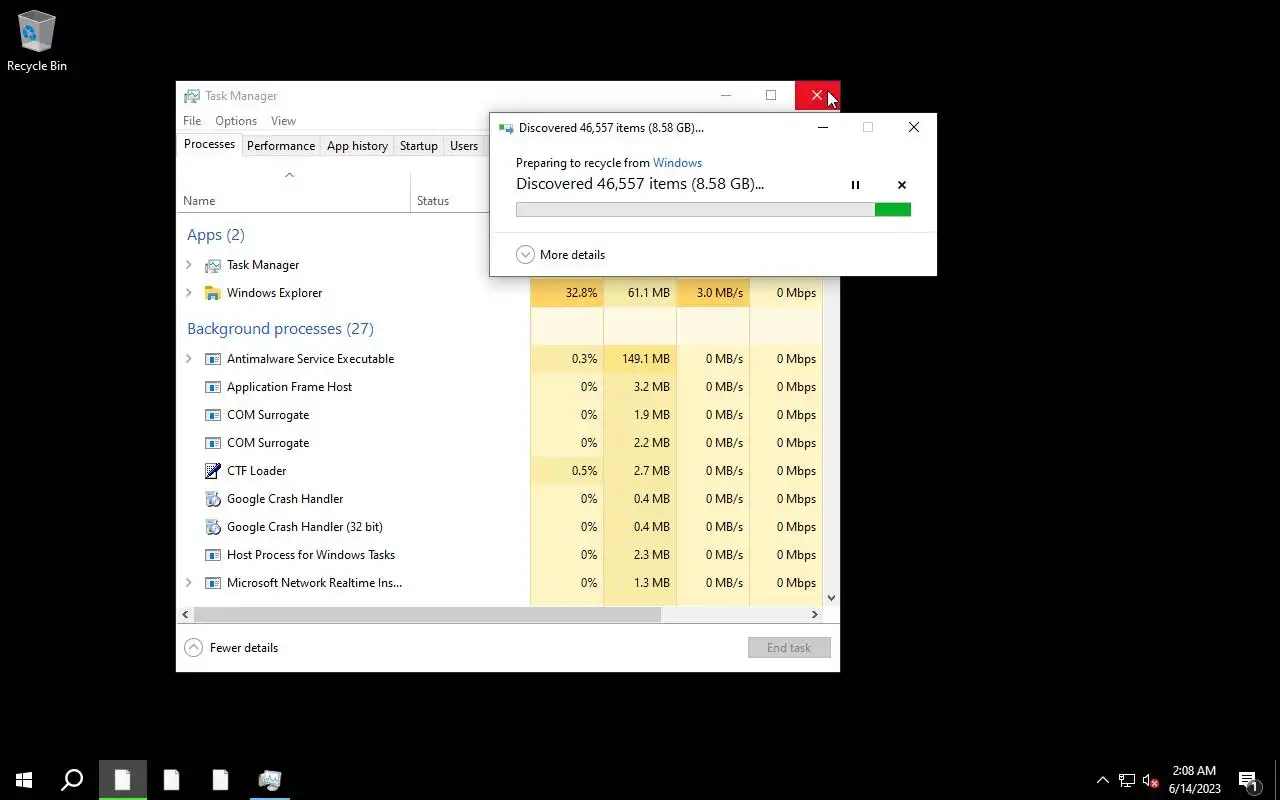This screenshot has width=1280, height=800.
Task: Click the taskbar clock showing 2:08 AM
Action: pyautogui.click(x=1194, y=780)
